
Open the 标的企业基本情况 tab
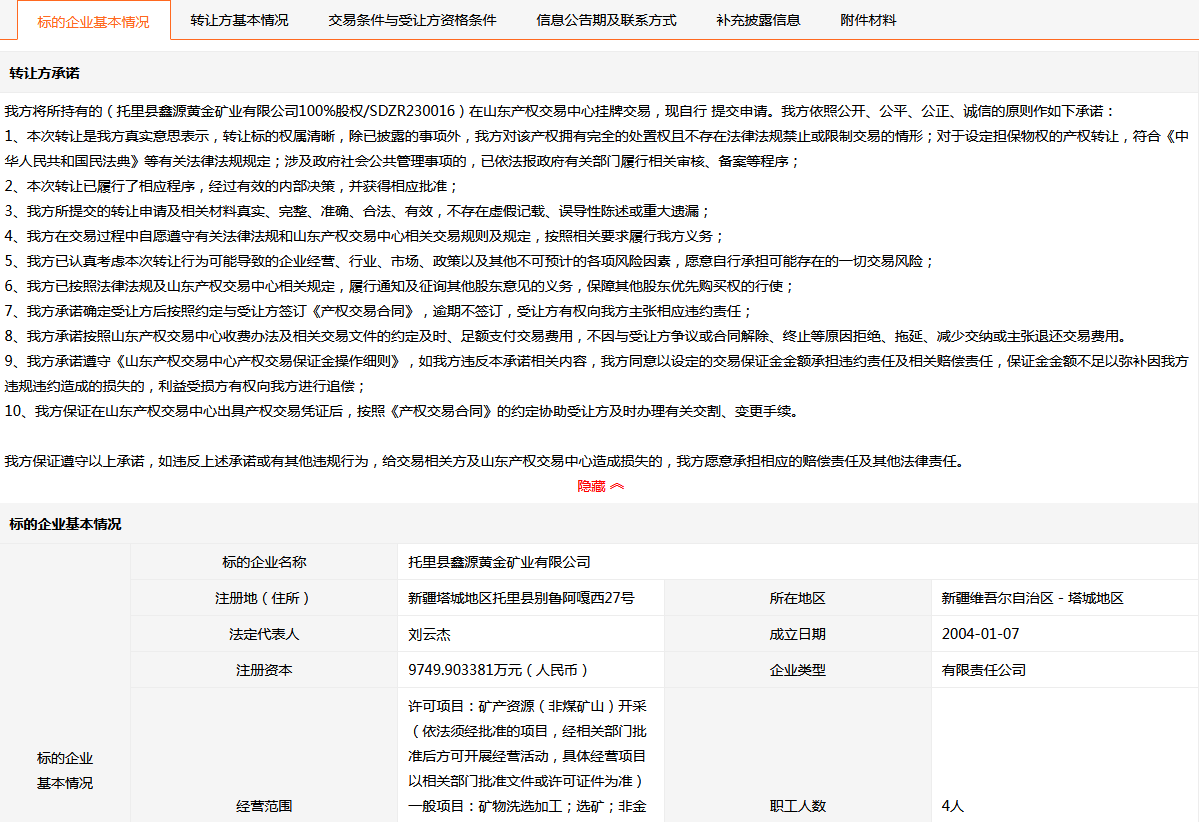tap(93, 21)
